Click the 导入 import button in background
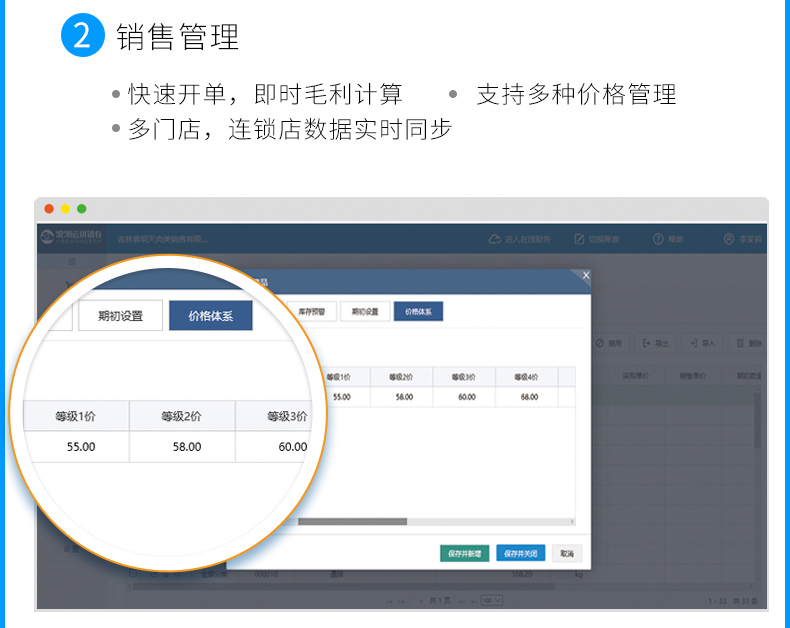 pyautogui.click(x=702, y=343)
